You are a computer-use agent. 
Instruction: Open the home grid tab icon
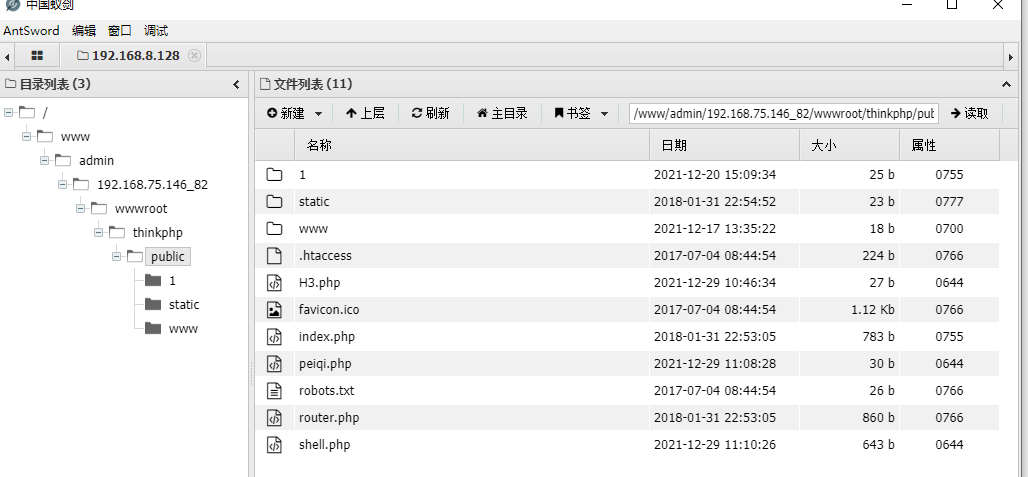click(37, 56)
